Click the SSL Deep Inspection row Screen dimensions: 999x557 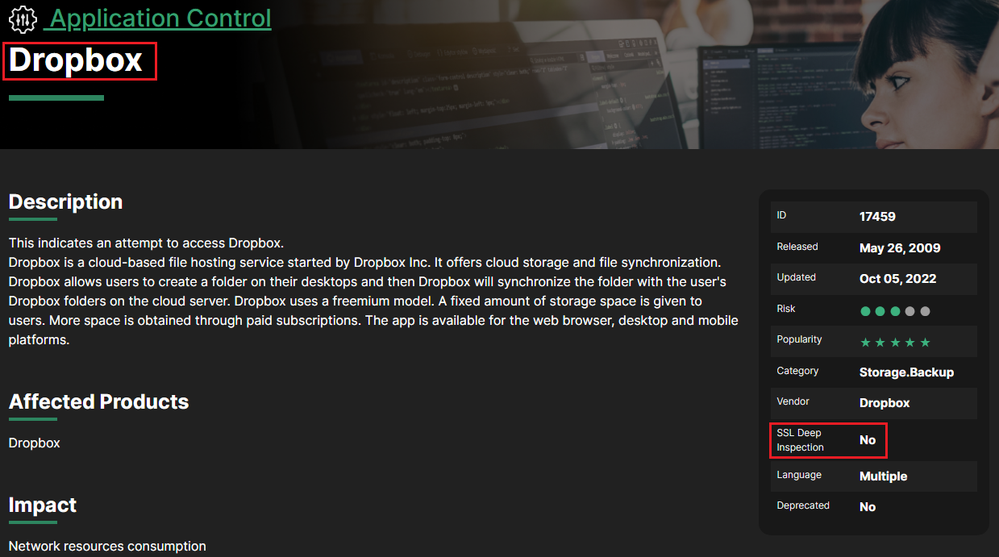pos(873,440)
